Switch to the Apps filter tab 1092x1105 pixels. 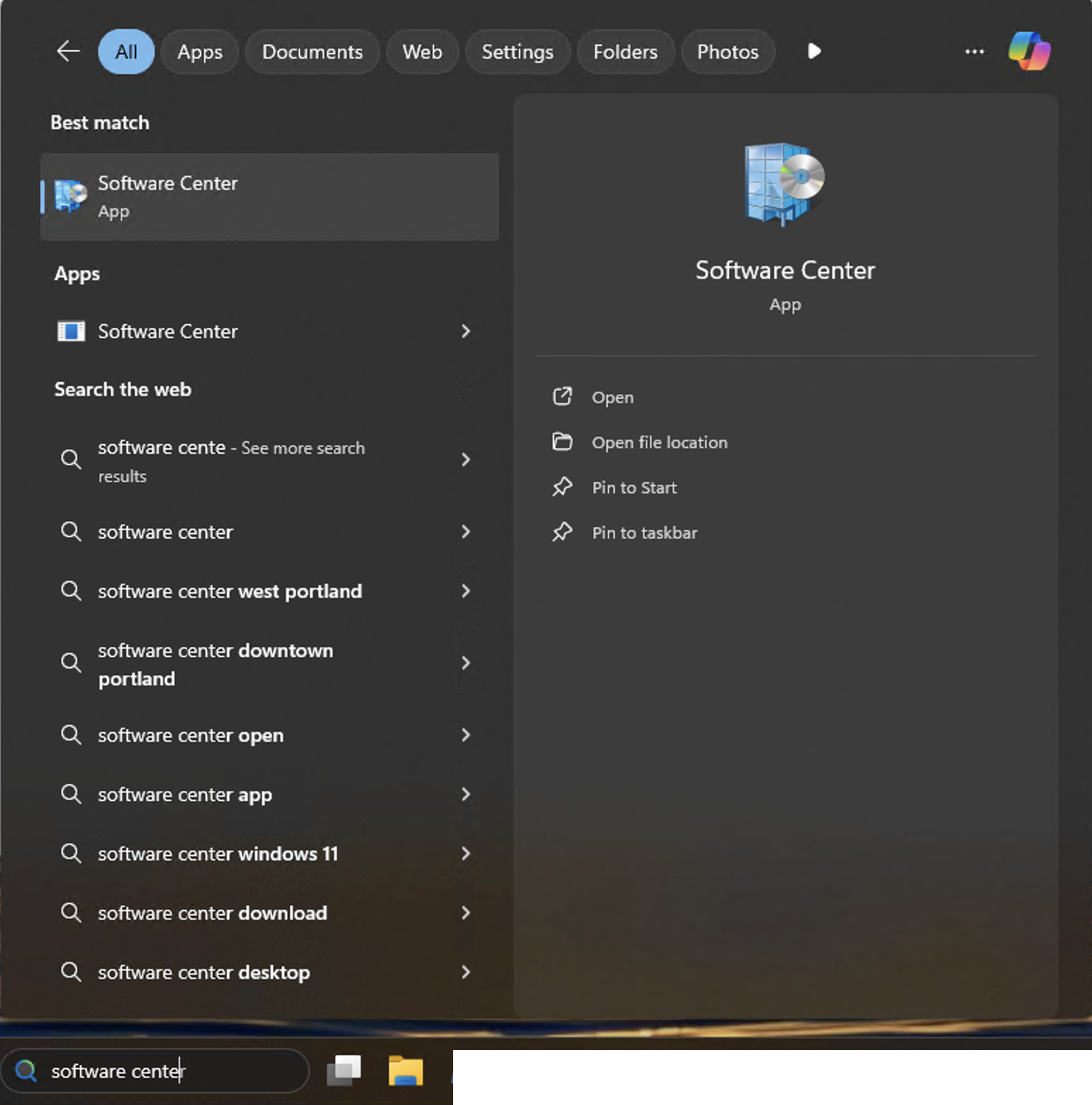(x=200, y=52)
